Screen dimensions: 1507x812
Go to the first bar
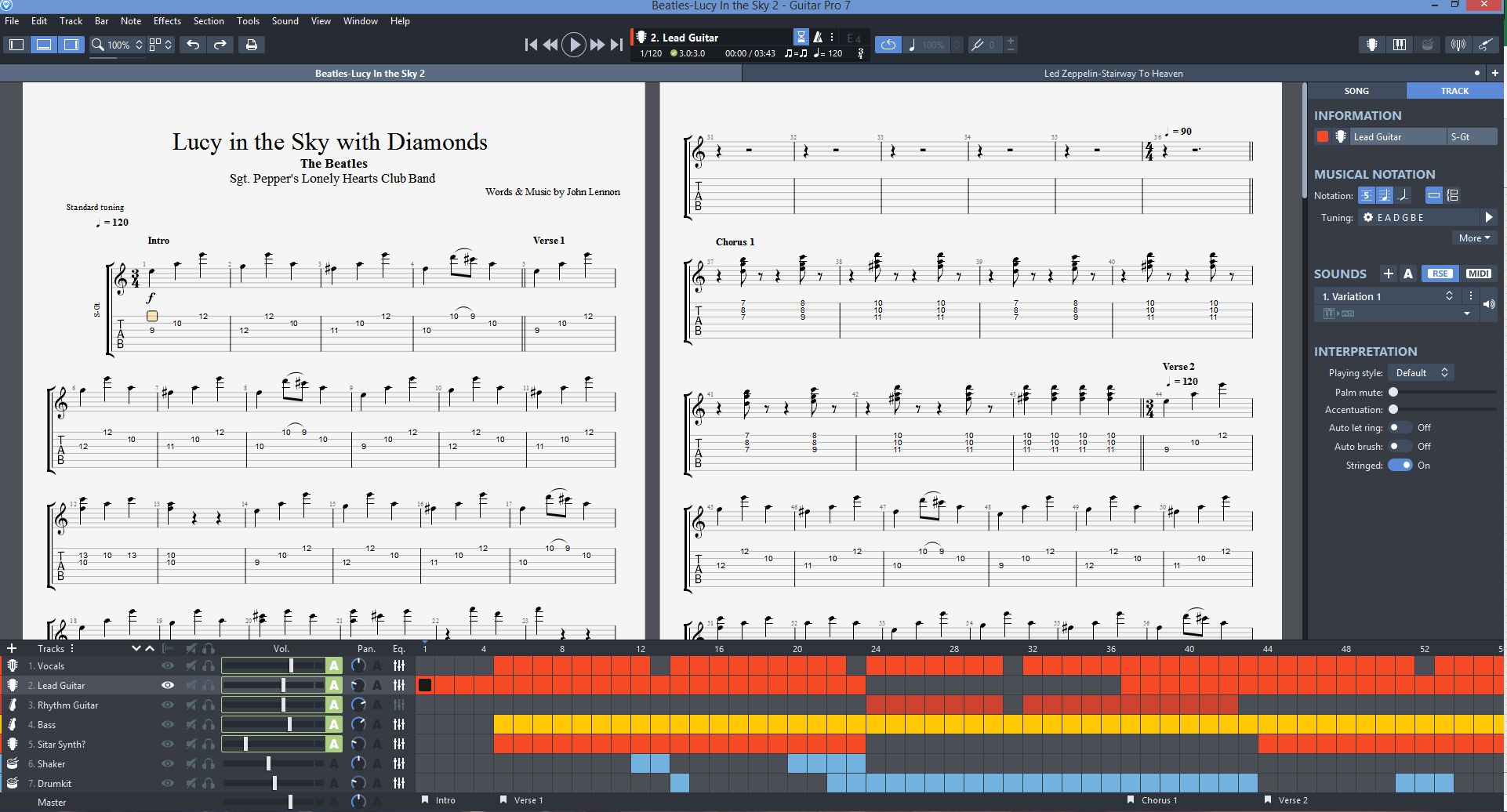pos(531,45)
